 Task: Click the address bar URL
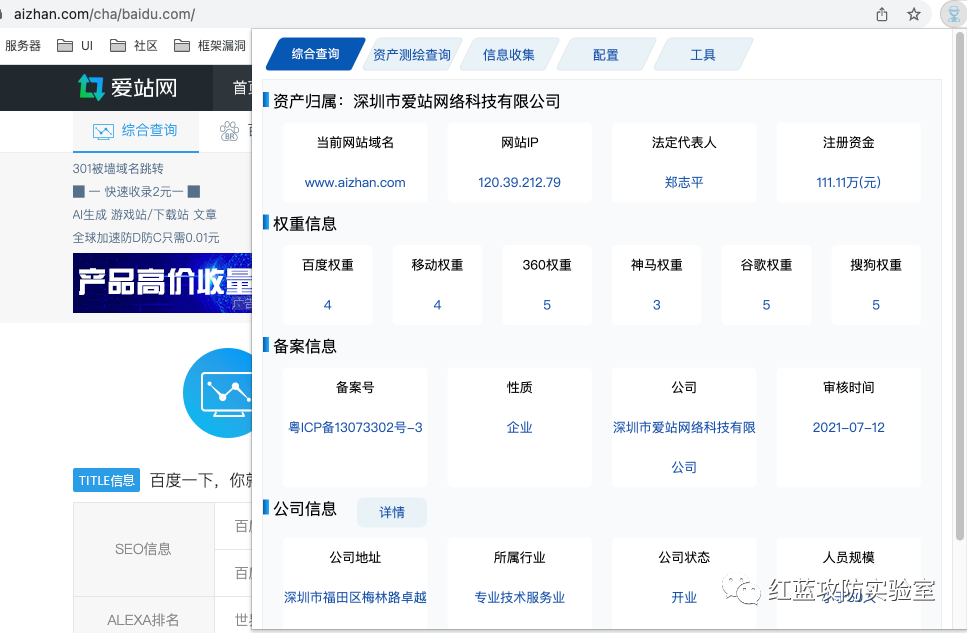(104, 14)
